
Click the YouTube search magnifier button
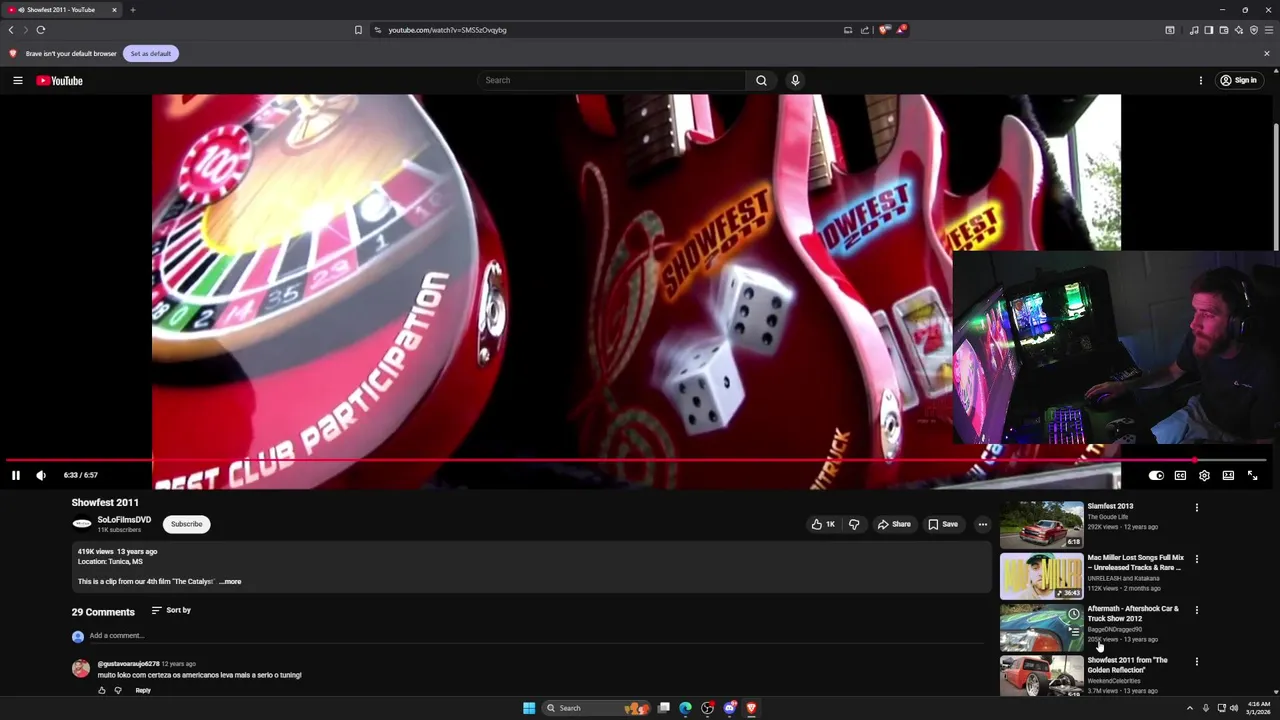pyautogui.click(x=761, y=80)
